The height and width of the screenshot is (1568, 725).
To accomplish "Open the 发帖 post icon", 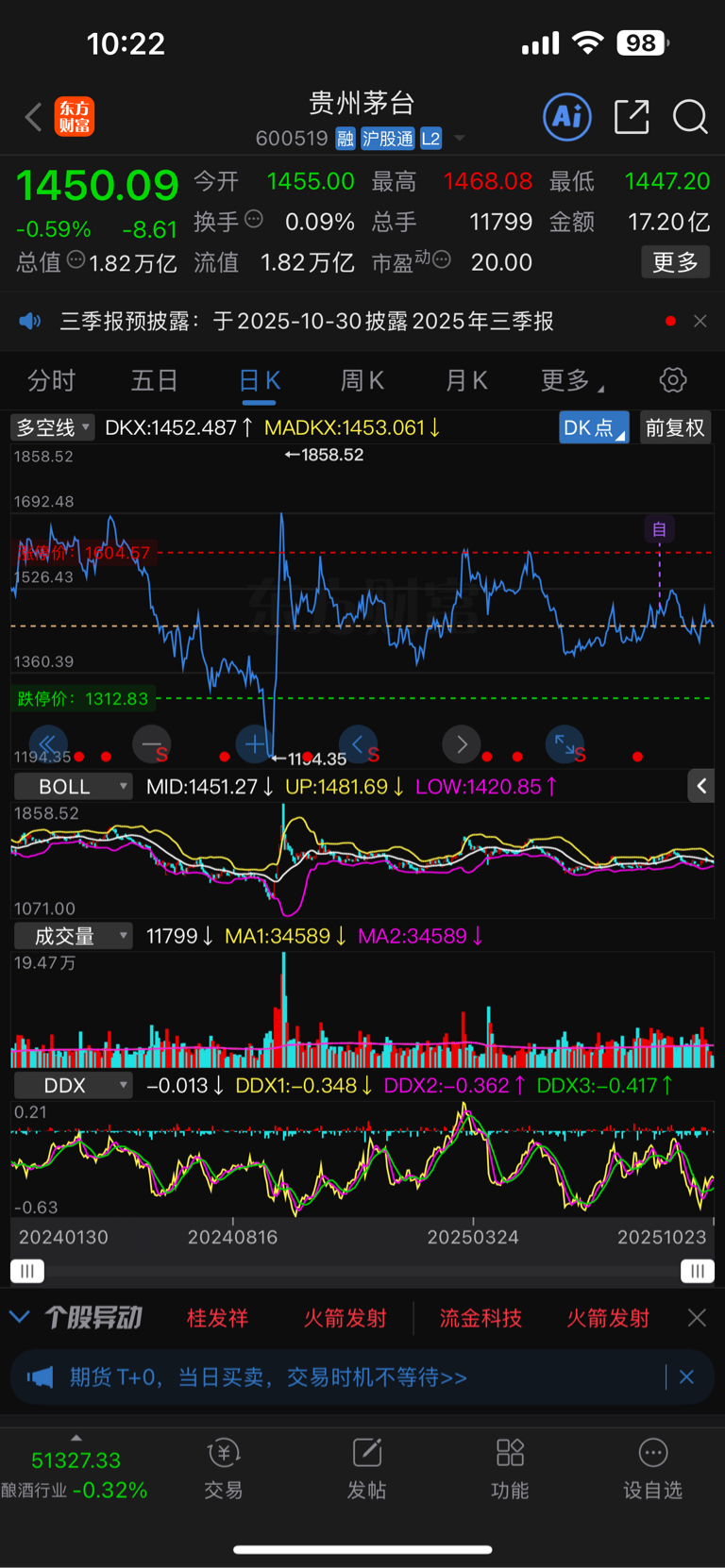I will click(366, 1470).
